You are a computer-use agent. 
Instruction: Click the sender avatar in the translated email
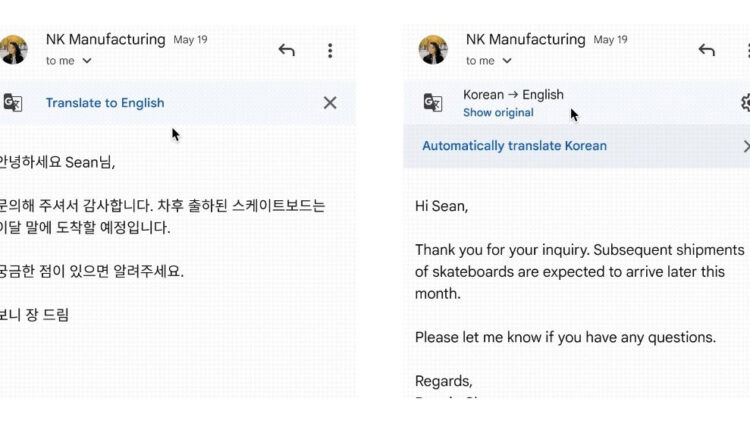[x=433, y=50]
